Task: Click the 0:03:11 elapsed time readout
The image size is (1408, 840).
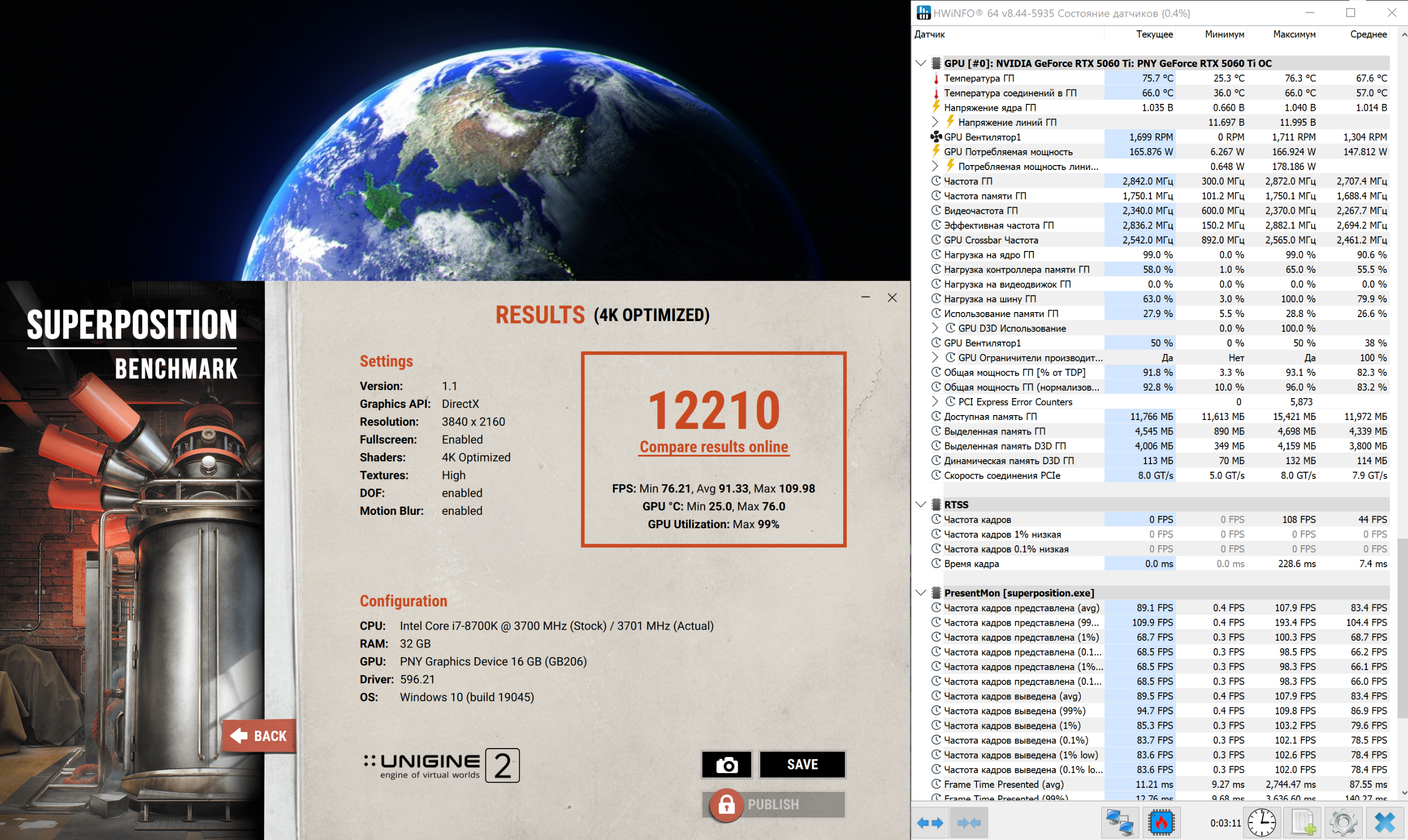Action: 1225,823
